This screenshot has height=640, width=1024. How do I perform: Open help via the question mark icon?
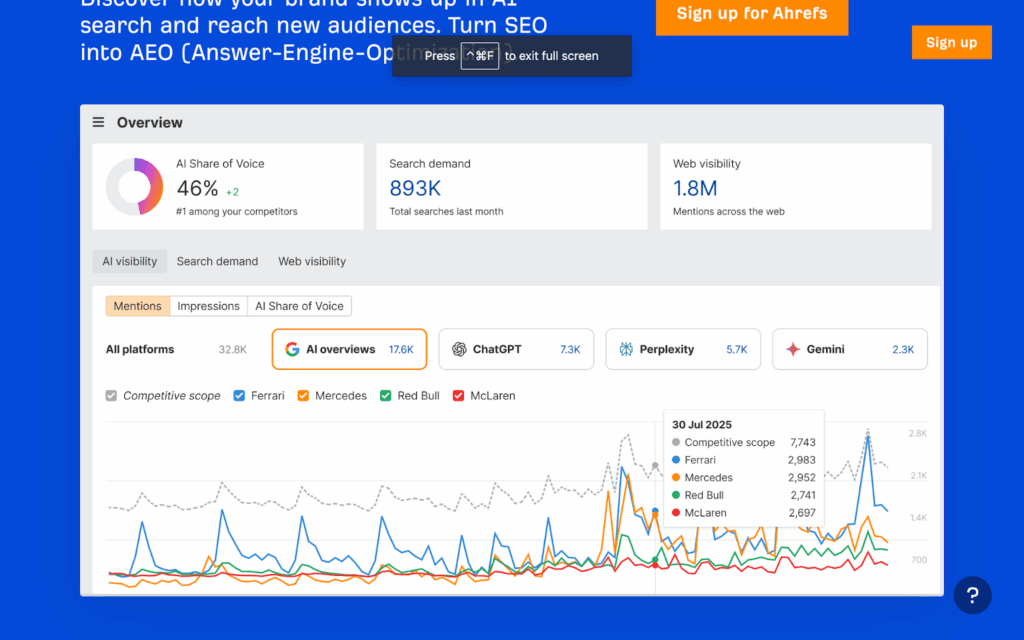click(972, 595)
